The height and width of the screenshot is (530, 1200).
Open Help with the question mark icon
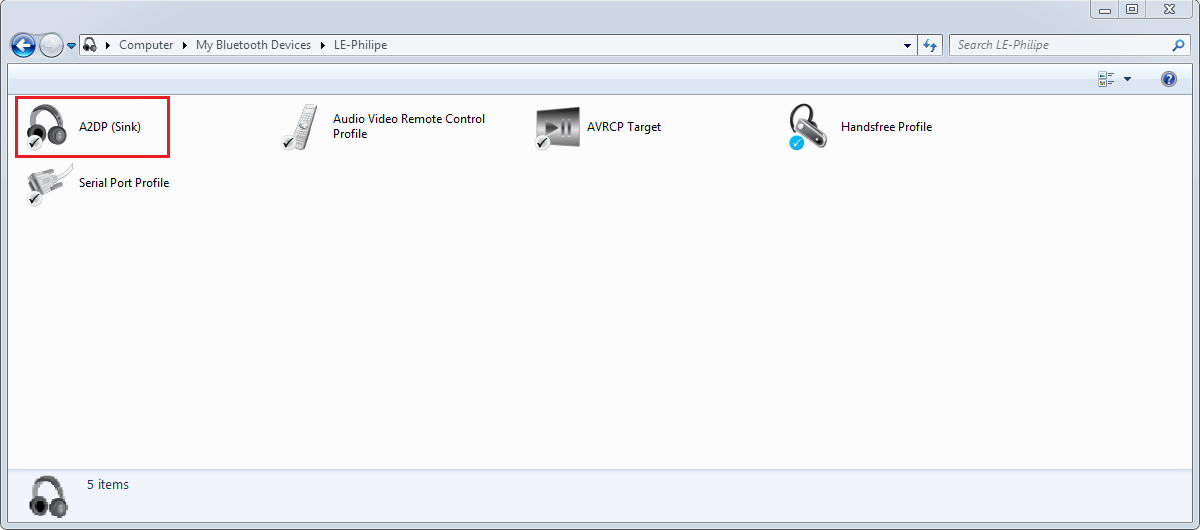(1169, 79)
